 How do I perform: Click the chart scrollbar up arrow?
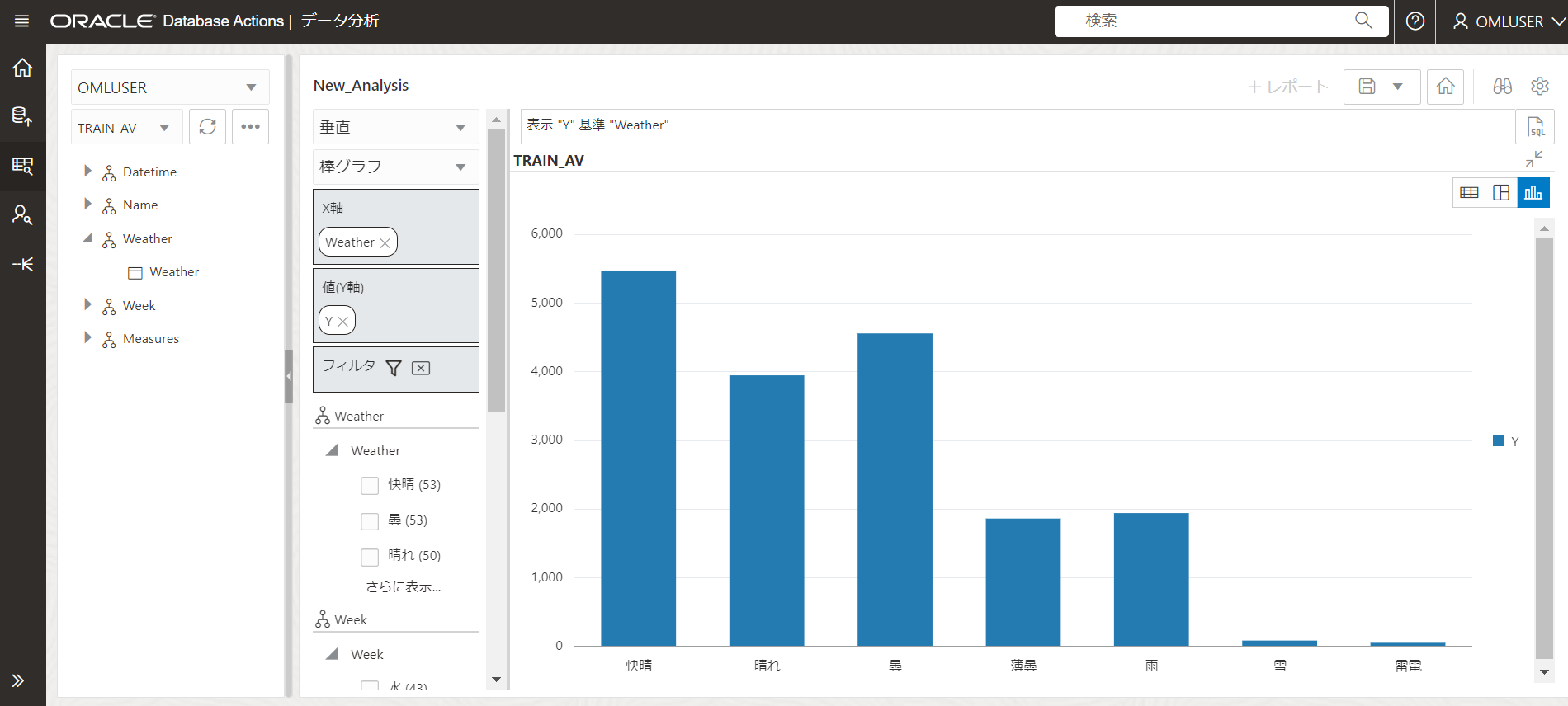(1544, 228)
